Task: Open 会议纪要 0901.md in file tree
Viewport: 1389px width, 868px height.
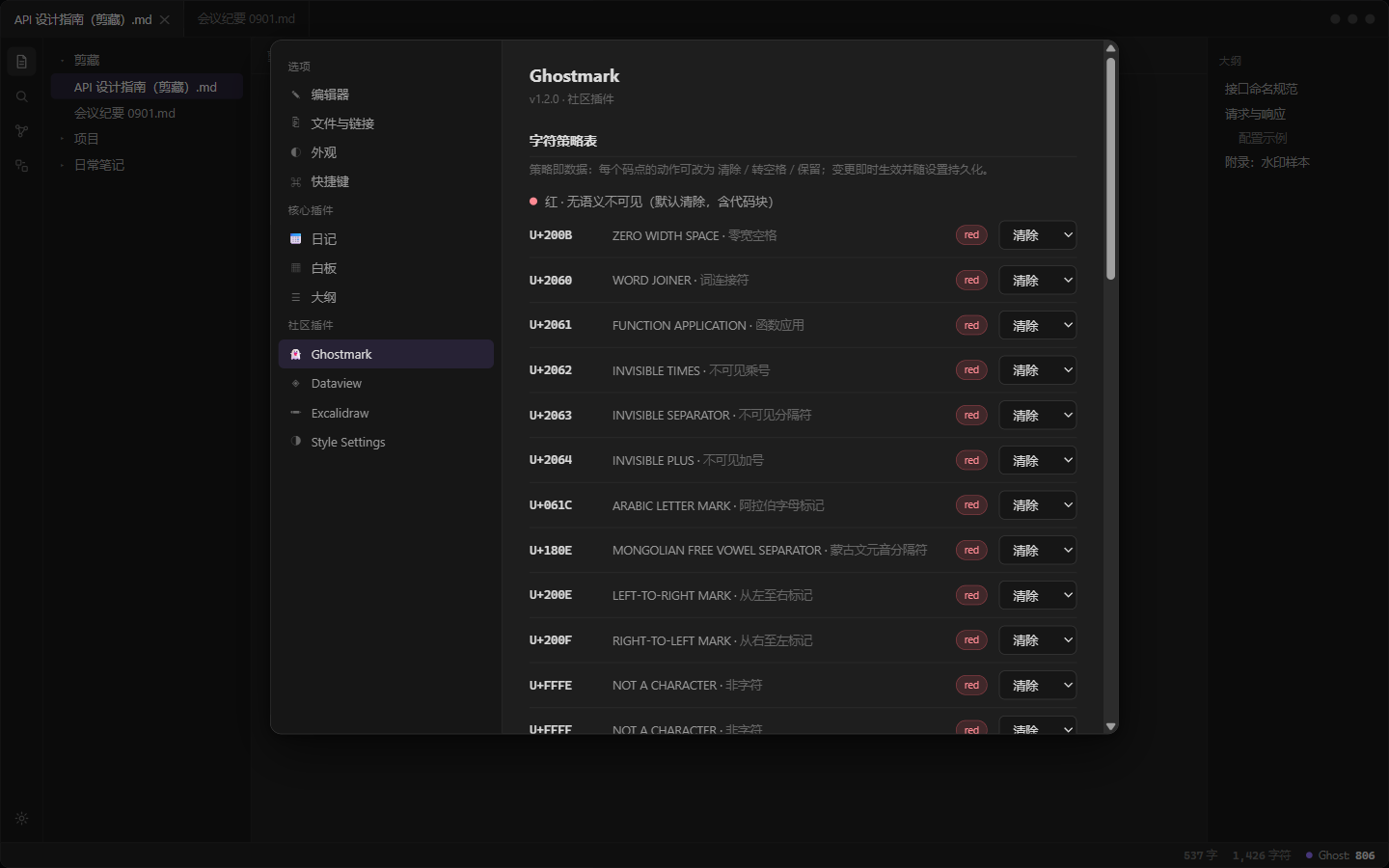Action: tap(147, 113)
